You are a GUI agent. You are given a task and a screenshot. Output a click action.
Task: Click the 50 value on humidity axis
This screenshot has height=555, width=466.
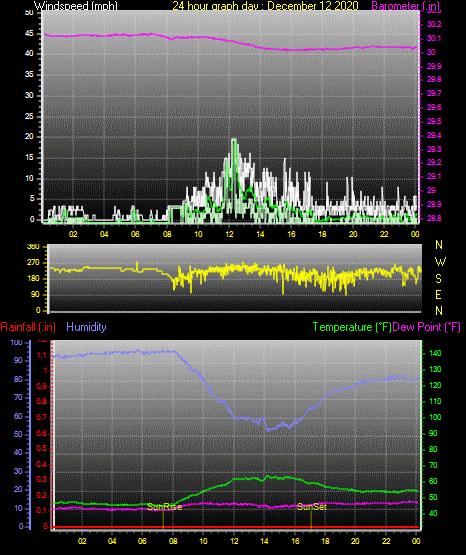(x=18, y=434)
